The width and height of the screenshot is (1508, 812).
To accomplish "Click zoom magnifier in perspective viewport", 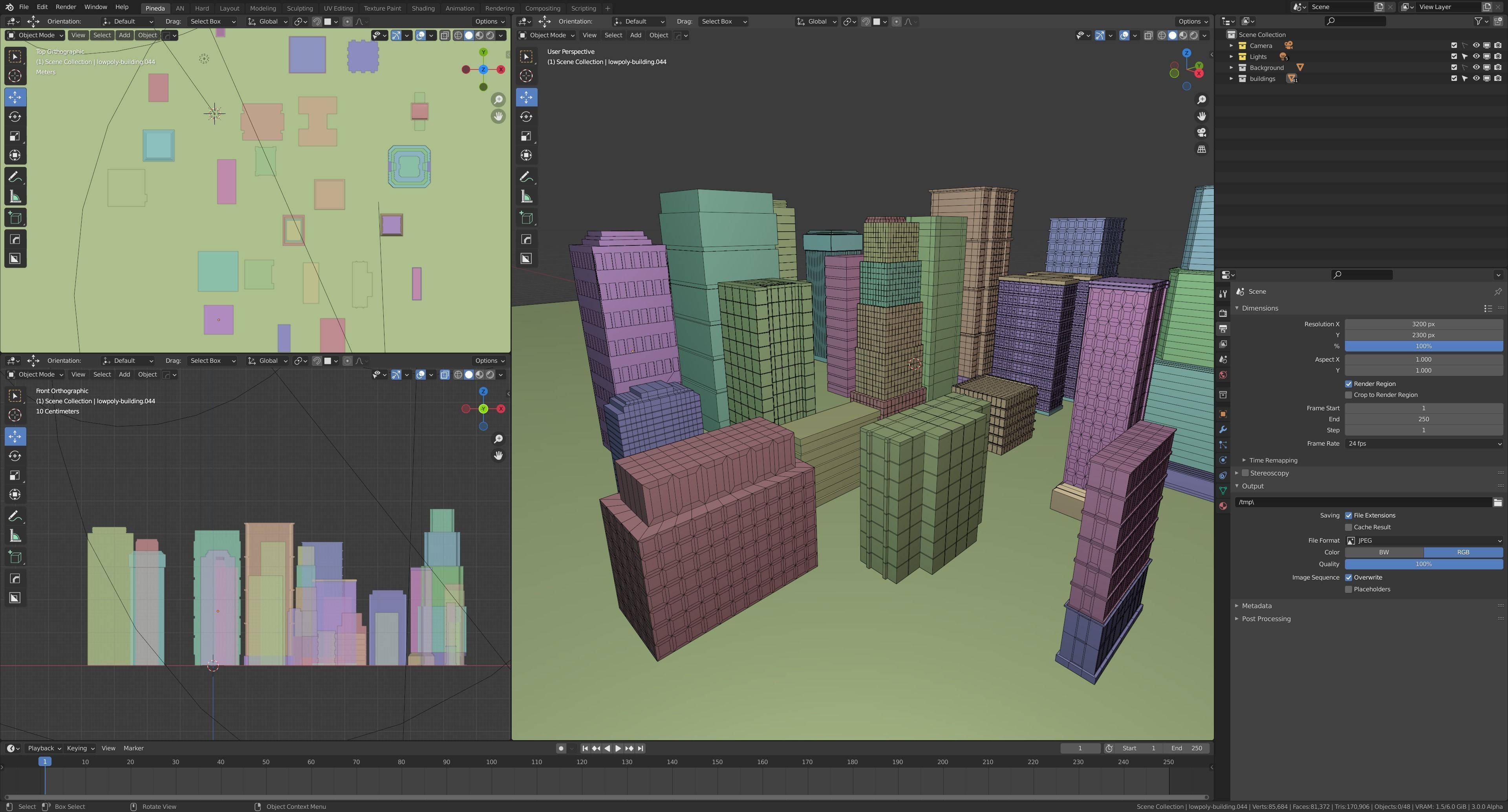I will [1201, 99].
